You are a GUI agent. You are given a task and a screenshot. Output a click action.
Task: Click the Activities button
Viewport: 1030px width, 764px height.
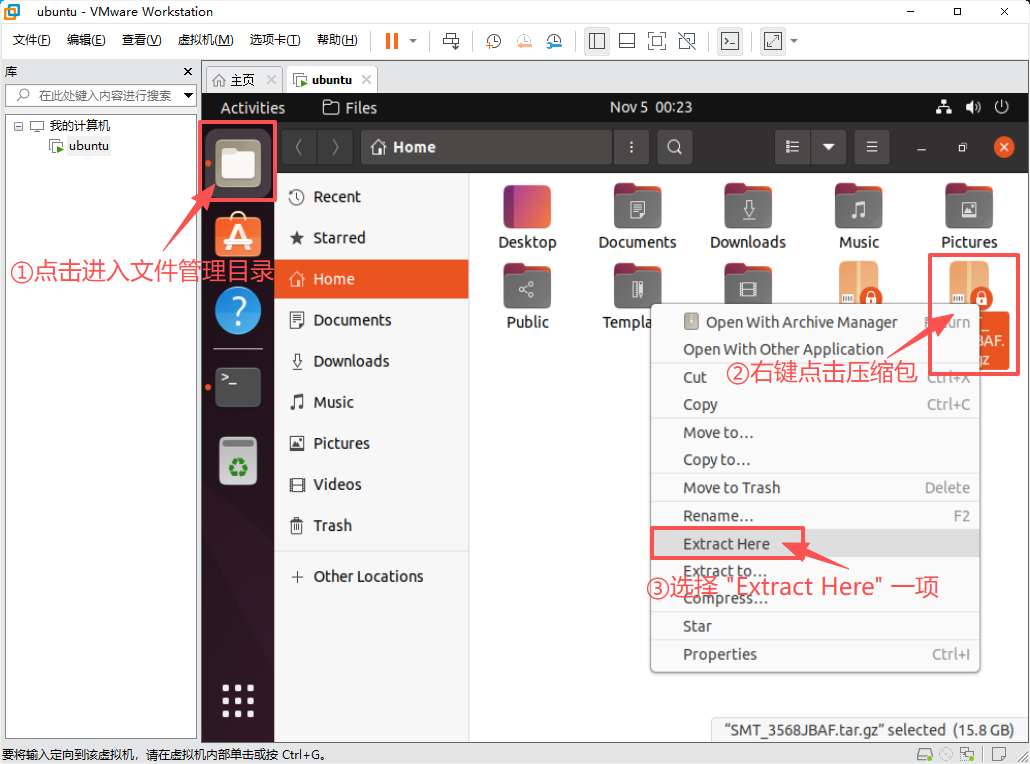tap(253, 108)
